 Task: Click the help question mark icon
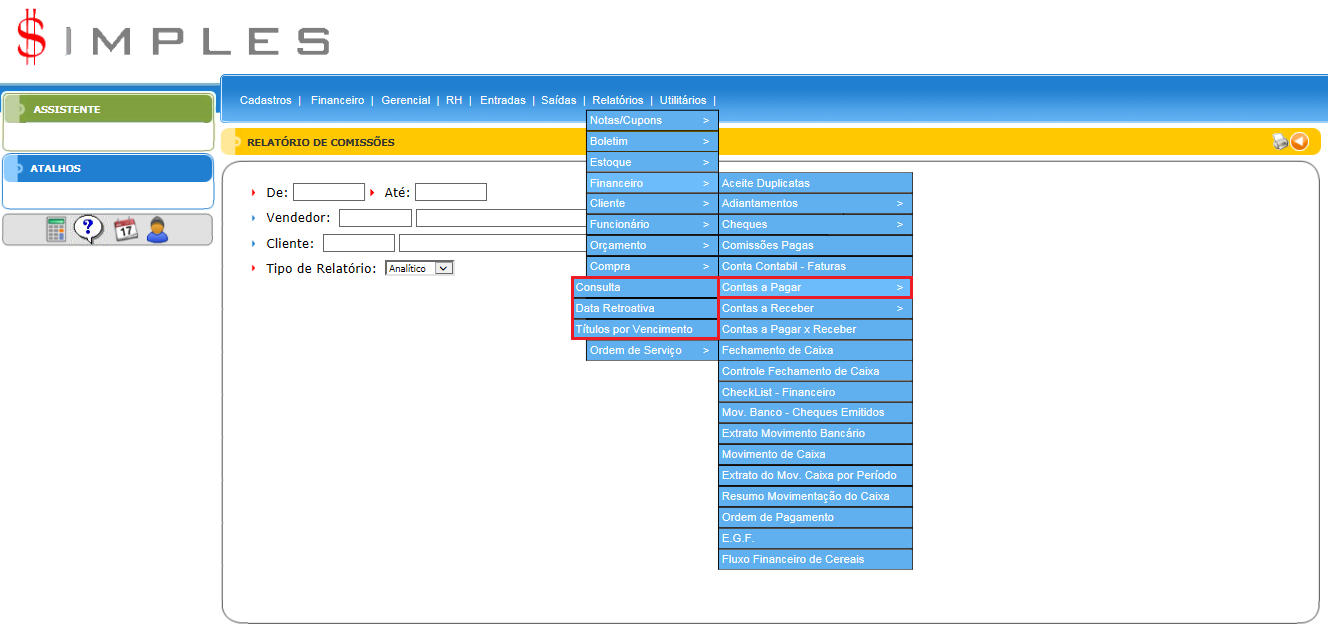coord(88,230)
